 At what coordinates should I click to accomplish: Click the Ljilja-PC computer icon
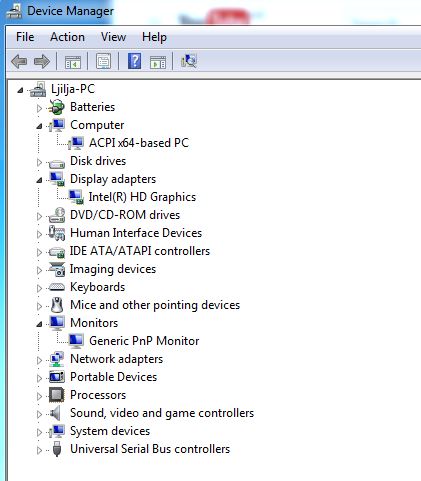pyautogui.click(x=38, y=89)
